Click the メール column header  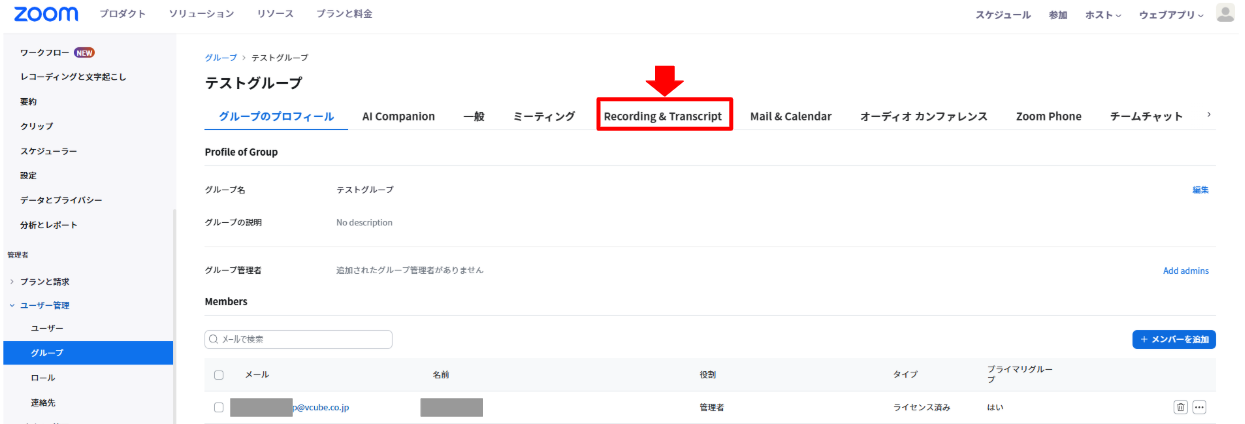point(257,374)
